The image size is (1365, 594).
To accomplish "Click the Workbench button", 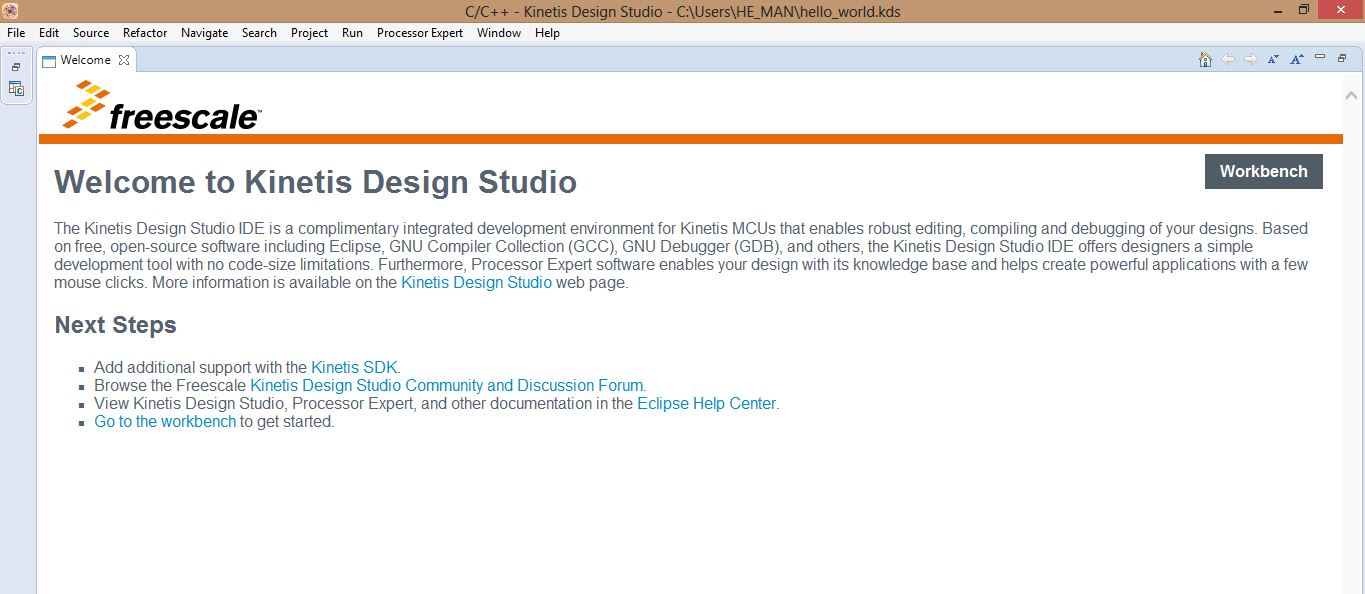I will pos(1264,171).
